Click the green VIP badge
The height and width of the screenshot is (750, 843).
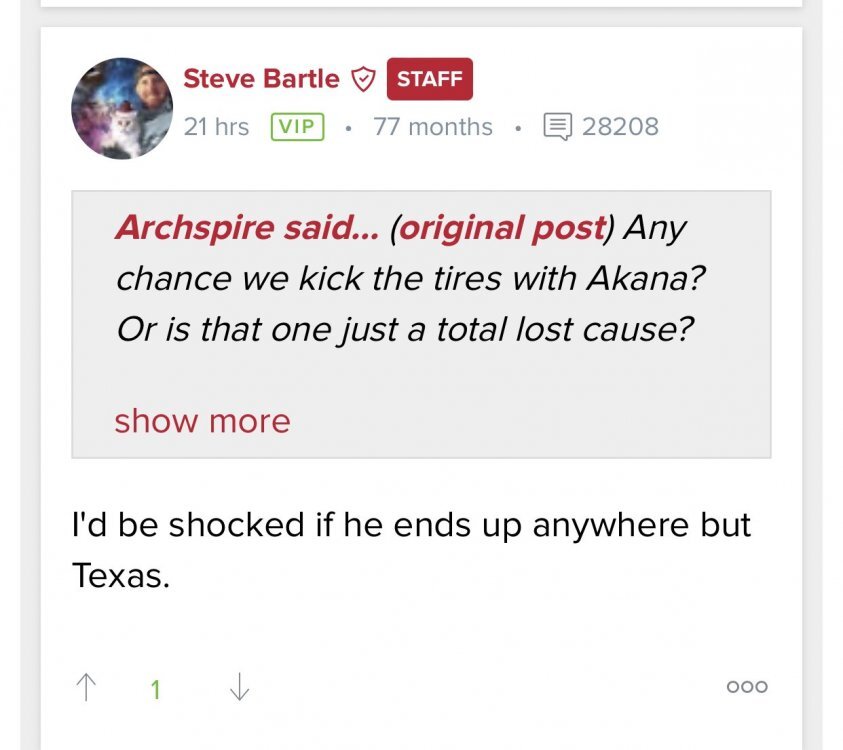(297, 127)
